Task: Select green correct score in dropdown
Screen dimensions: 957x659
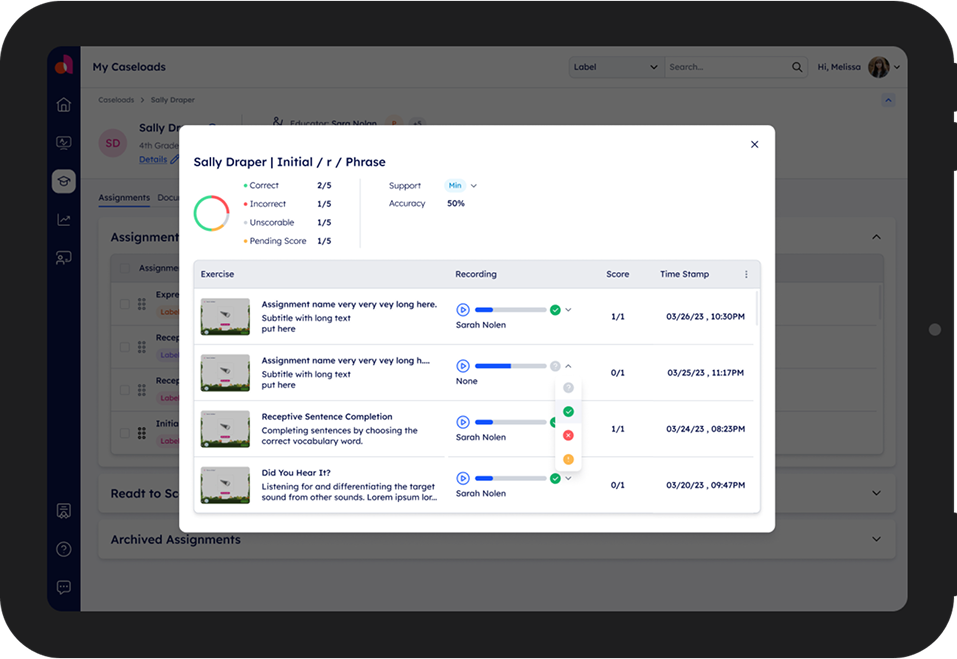Action: pyautogui.click(x=568, y=412)
